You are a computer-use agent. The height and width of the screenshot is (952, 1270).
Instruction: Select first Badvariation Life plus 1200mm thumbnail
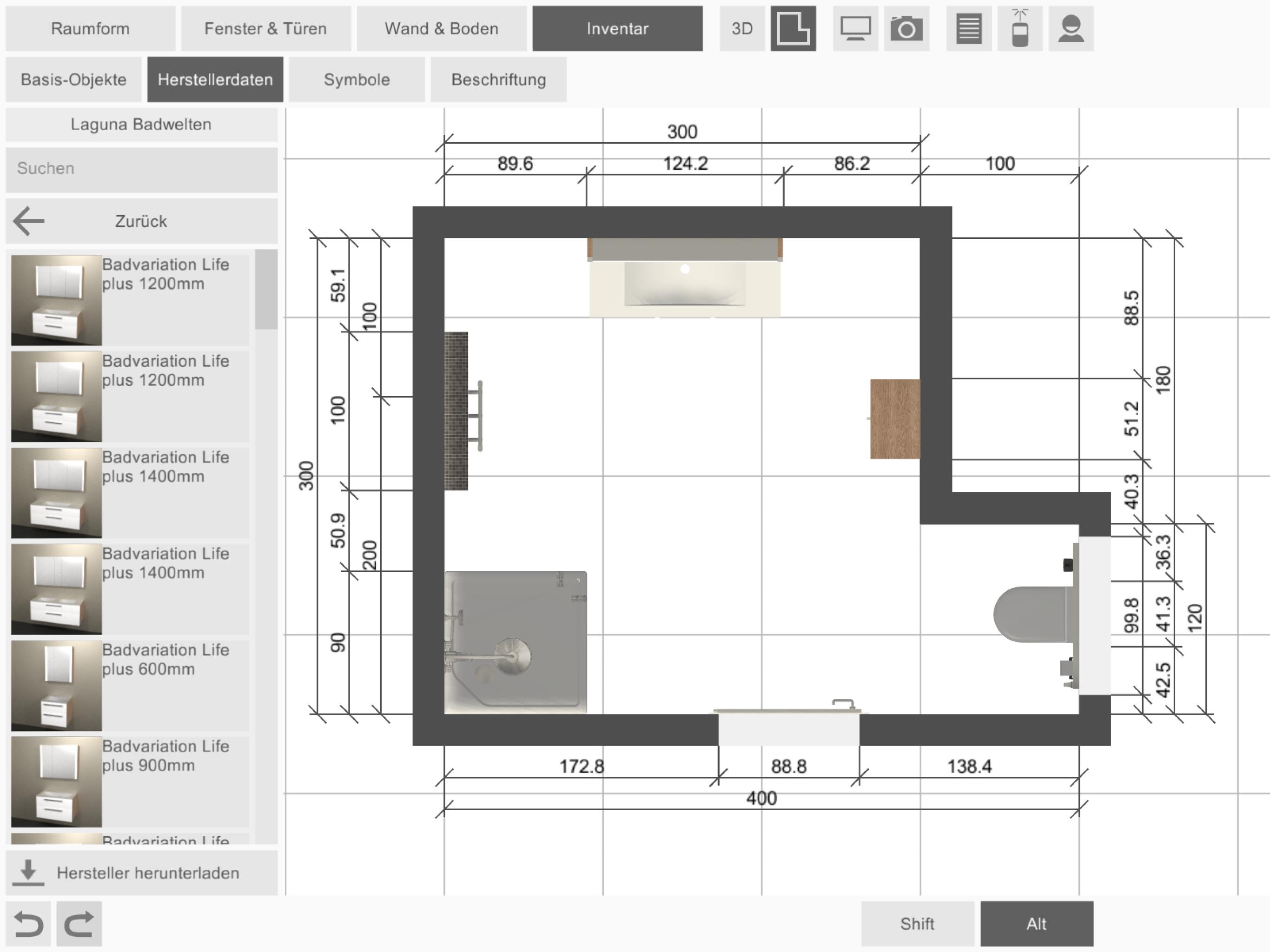click(56, 300)
